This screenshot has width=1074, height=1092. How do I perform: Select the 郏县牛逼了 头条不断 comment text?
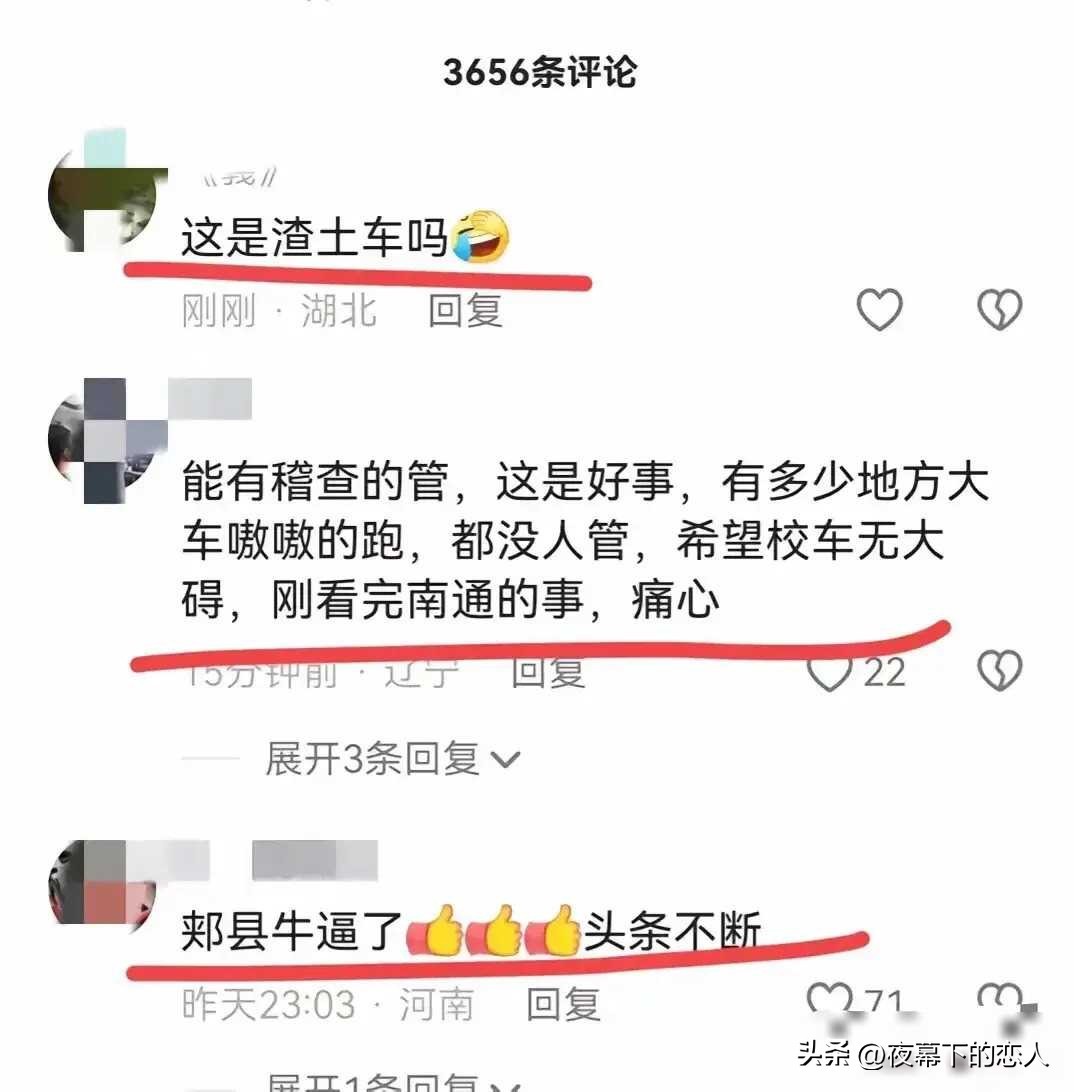point(471,930)
